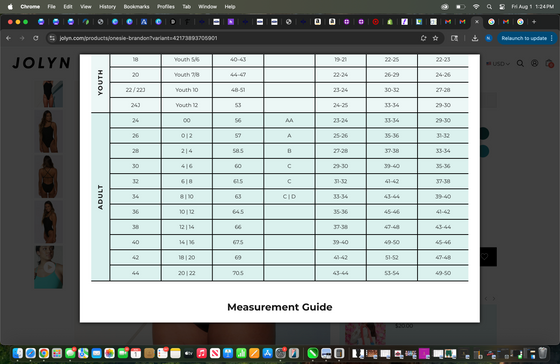The height and width of the screenshot is (364, 560).
Task: Open the Bookmarks menu
Action: click(136, 7)
